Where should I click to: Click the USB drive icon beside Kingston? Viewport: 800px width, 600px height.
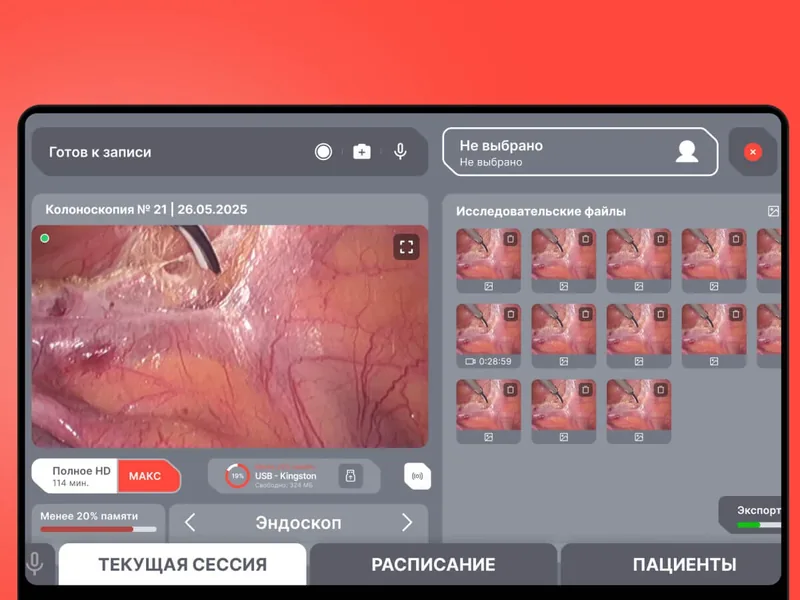(351, 476)
